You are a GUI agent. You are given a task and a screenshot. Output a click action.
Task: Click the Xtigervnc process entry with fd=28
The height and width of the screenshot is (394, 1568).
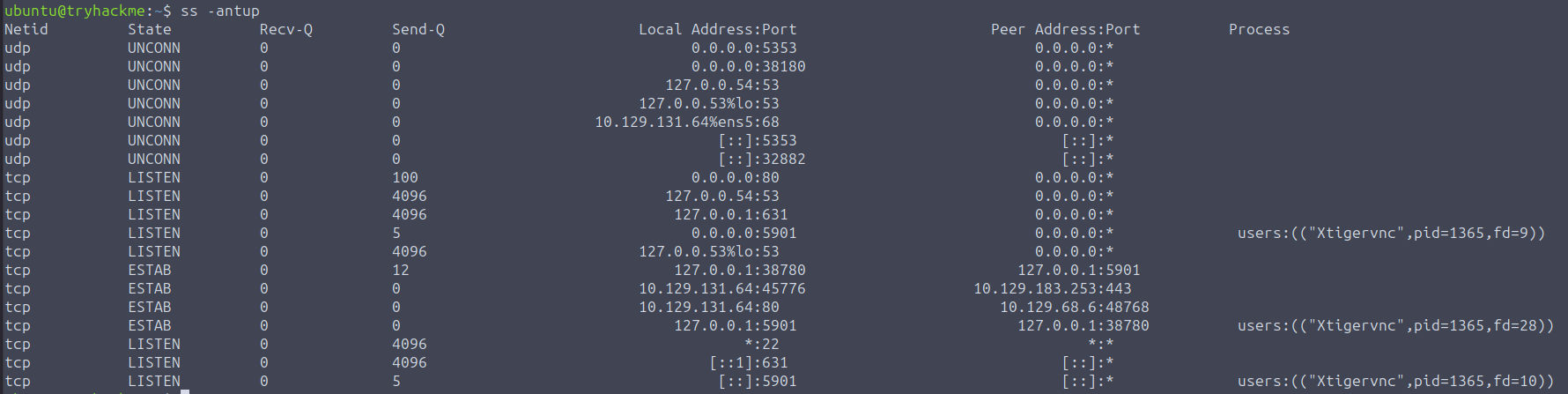point(1395,325)
